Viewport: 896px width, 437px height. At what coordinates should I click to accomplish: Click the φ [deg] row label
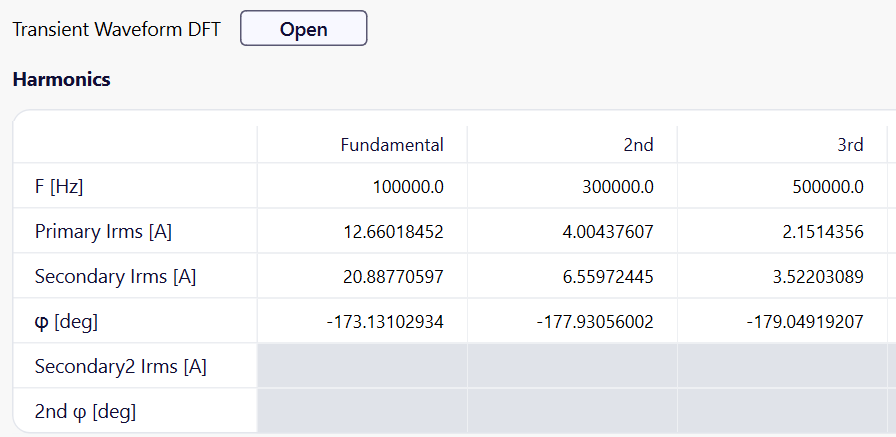click(x=66, y=322)
